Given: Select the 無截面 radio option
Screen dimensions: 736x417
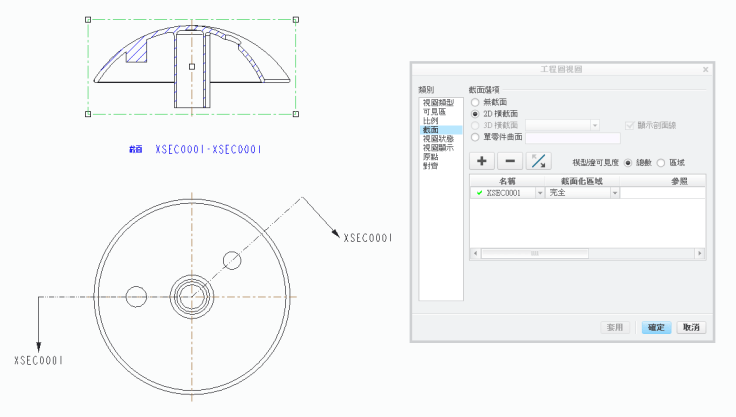Looking at the screenshot, I should 475,103.
